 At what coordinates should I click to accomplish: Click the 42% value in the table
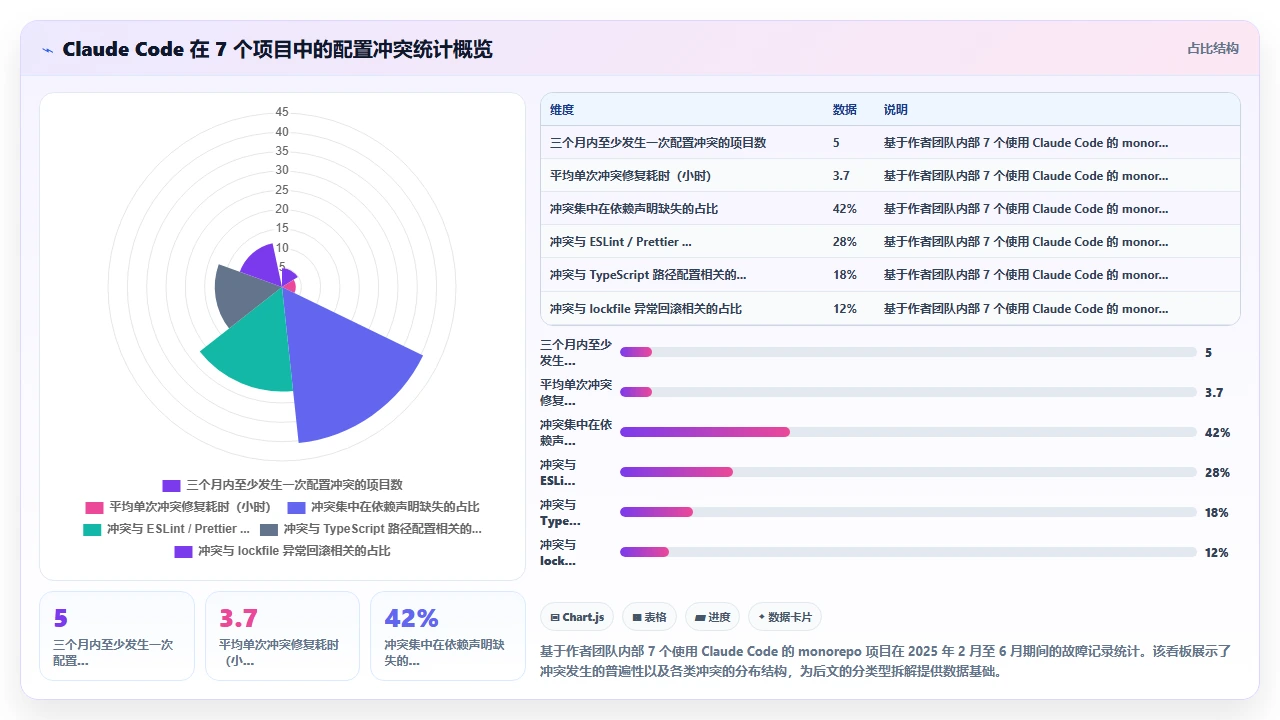[x=845, y=209]
